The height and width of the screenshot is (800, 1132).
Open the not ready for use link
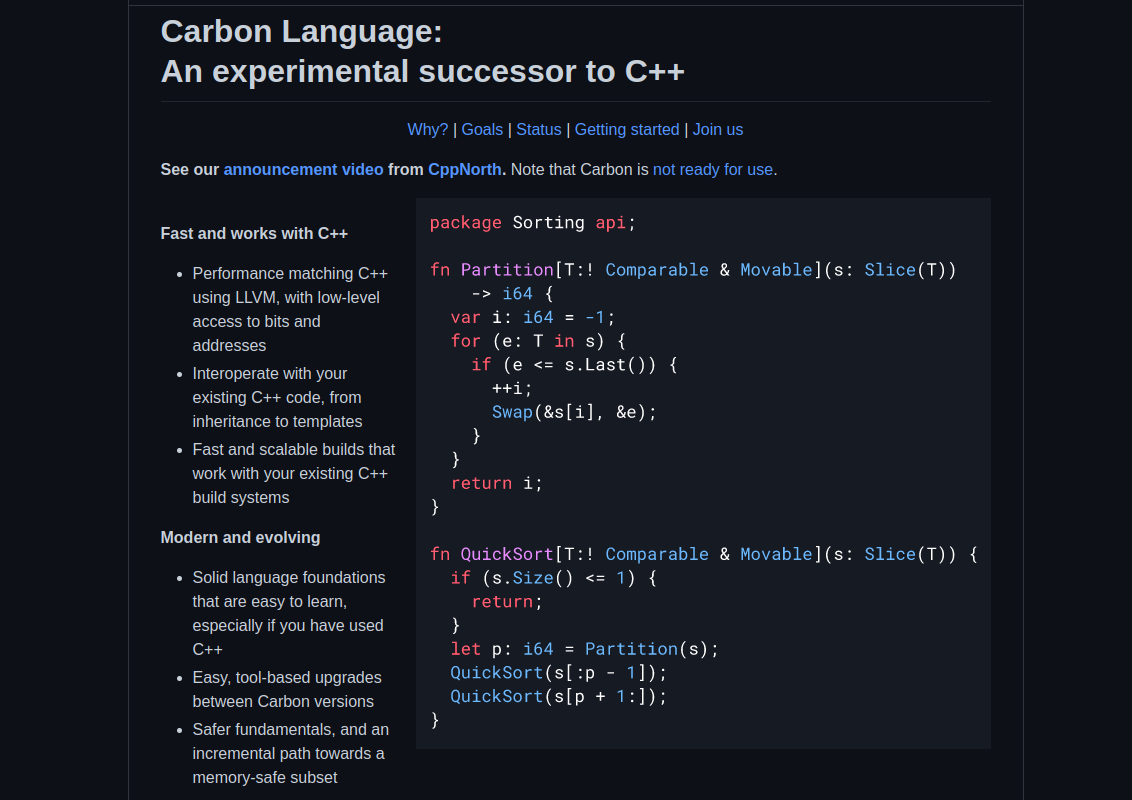713,170
